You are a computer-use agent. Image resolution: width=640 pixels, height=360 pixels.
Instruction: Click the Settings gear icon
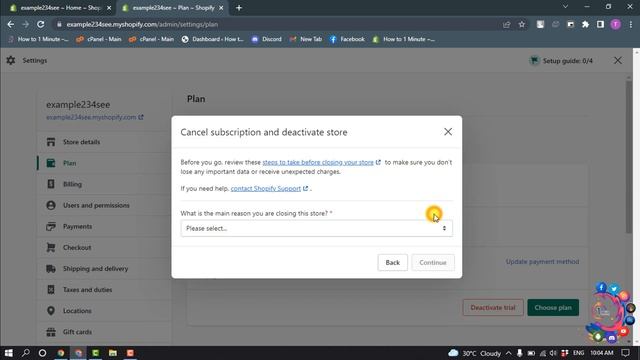(11, 60)
